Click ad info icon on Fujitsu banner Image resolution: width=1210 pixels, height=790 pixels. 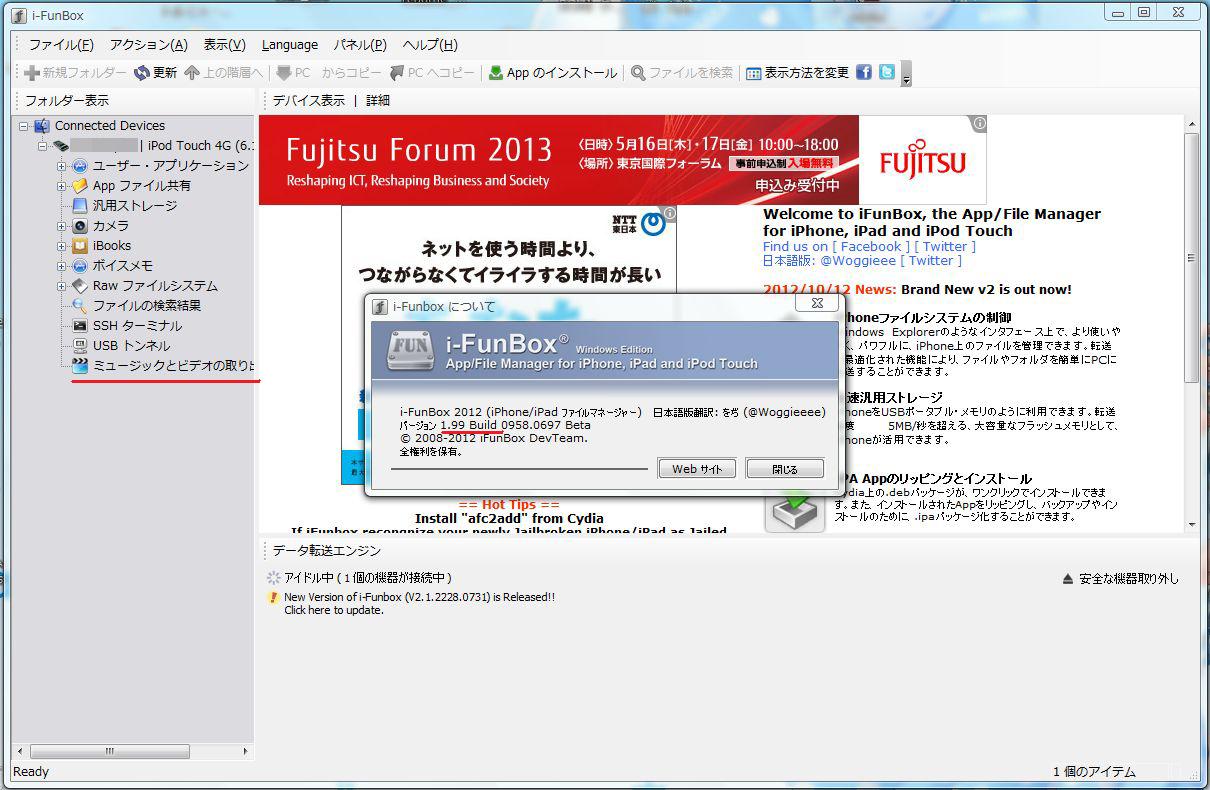click(x=980, y=123)
